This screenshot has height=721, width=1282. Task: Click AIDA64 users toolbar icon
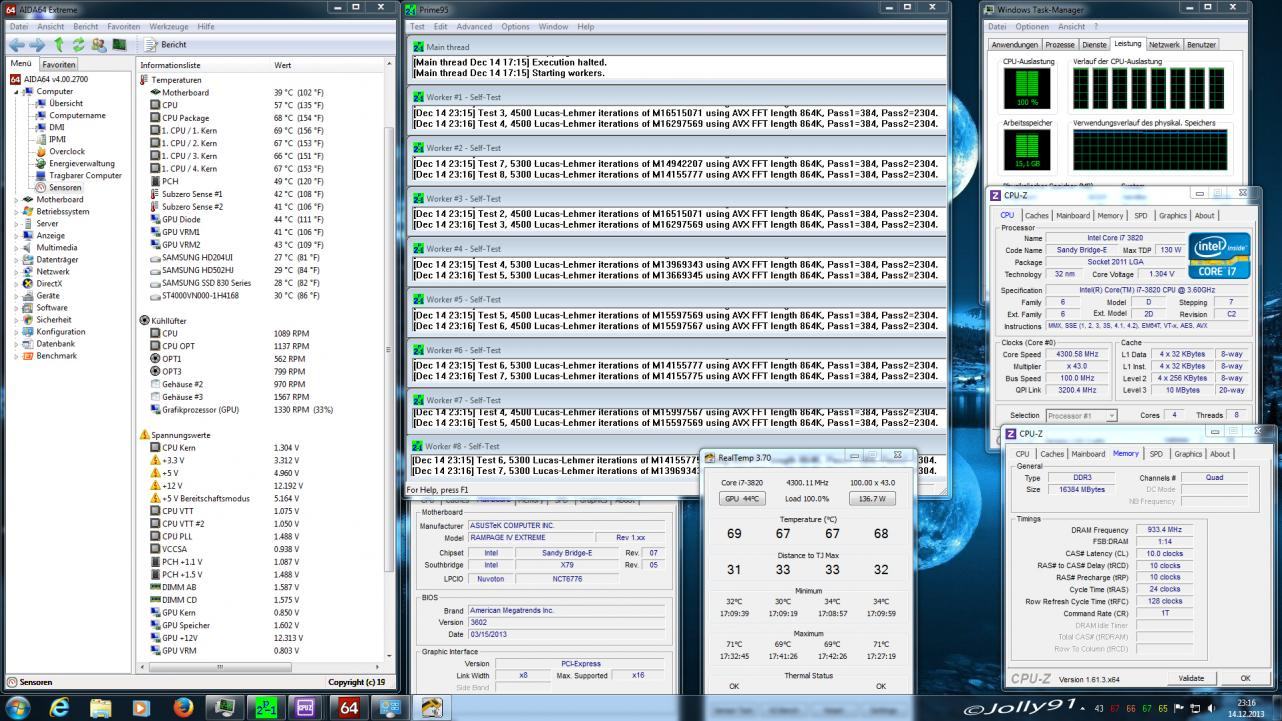point(98,45)
